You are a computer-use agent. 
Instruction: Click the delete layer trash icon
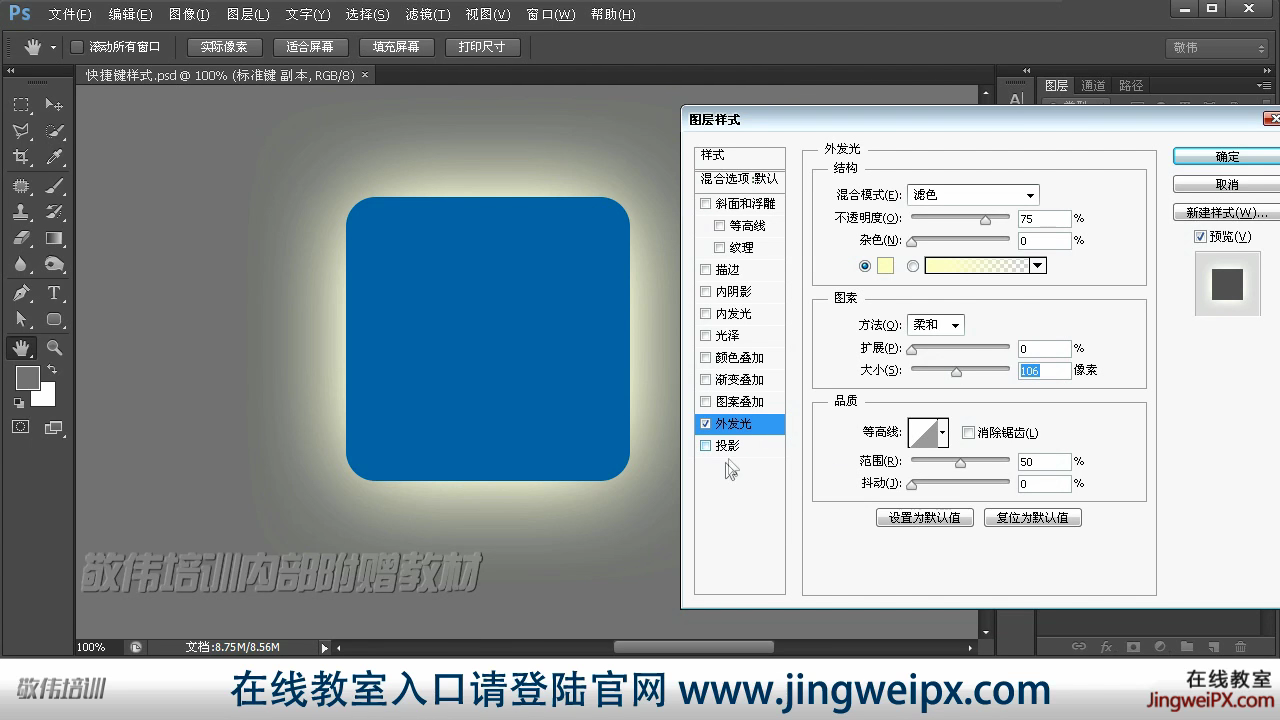point(1241,647)
